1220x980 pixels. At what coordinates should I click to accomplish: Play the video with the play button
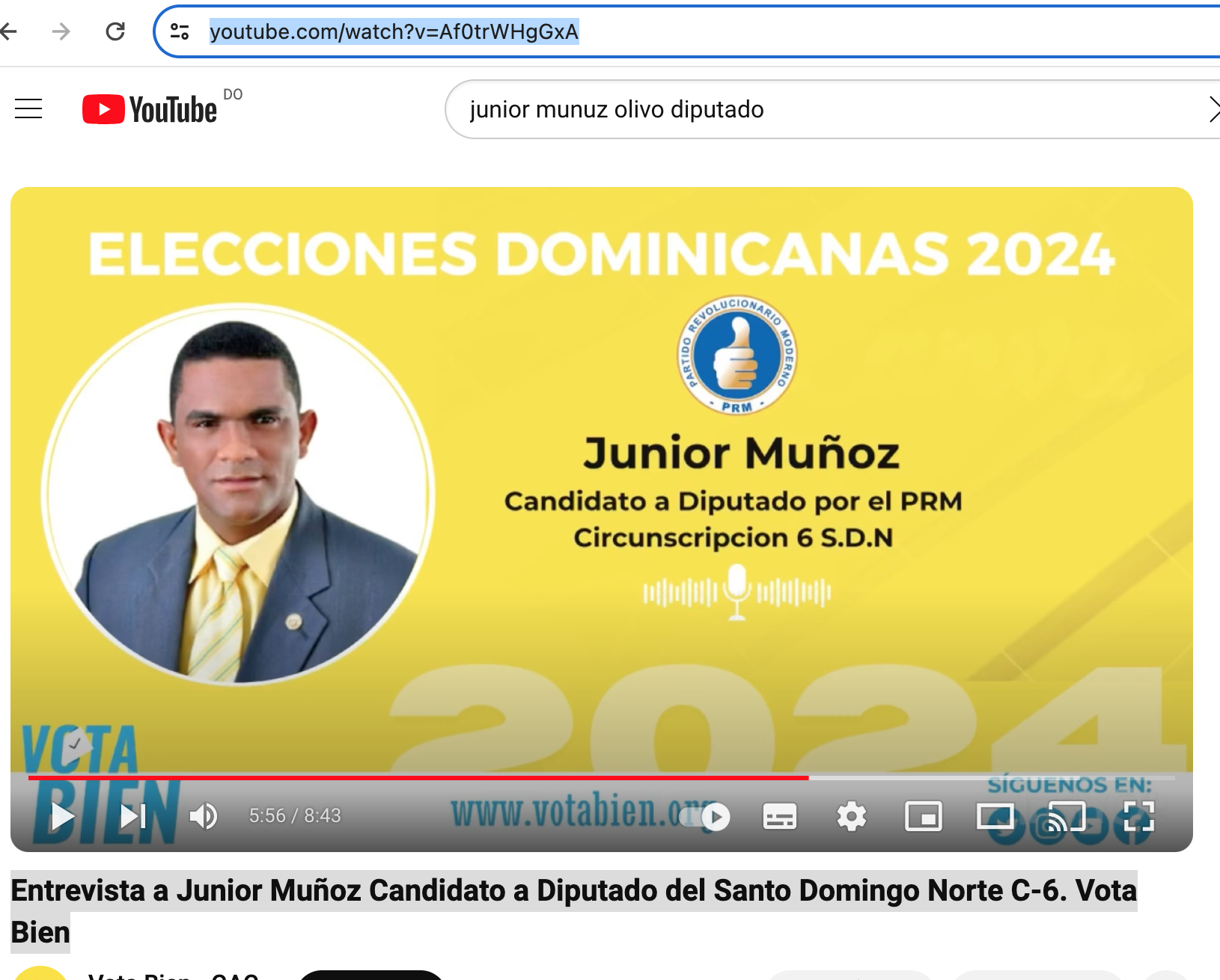click(x=62, y=815)
